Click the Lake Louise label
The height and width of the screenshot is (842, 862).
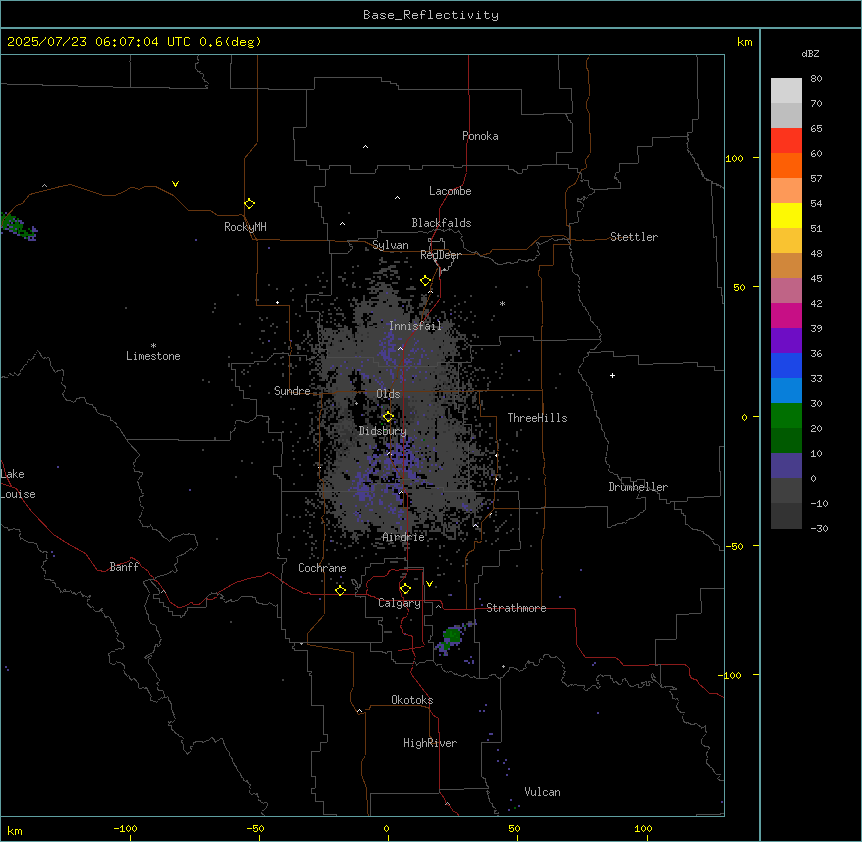point(18,484)
